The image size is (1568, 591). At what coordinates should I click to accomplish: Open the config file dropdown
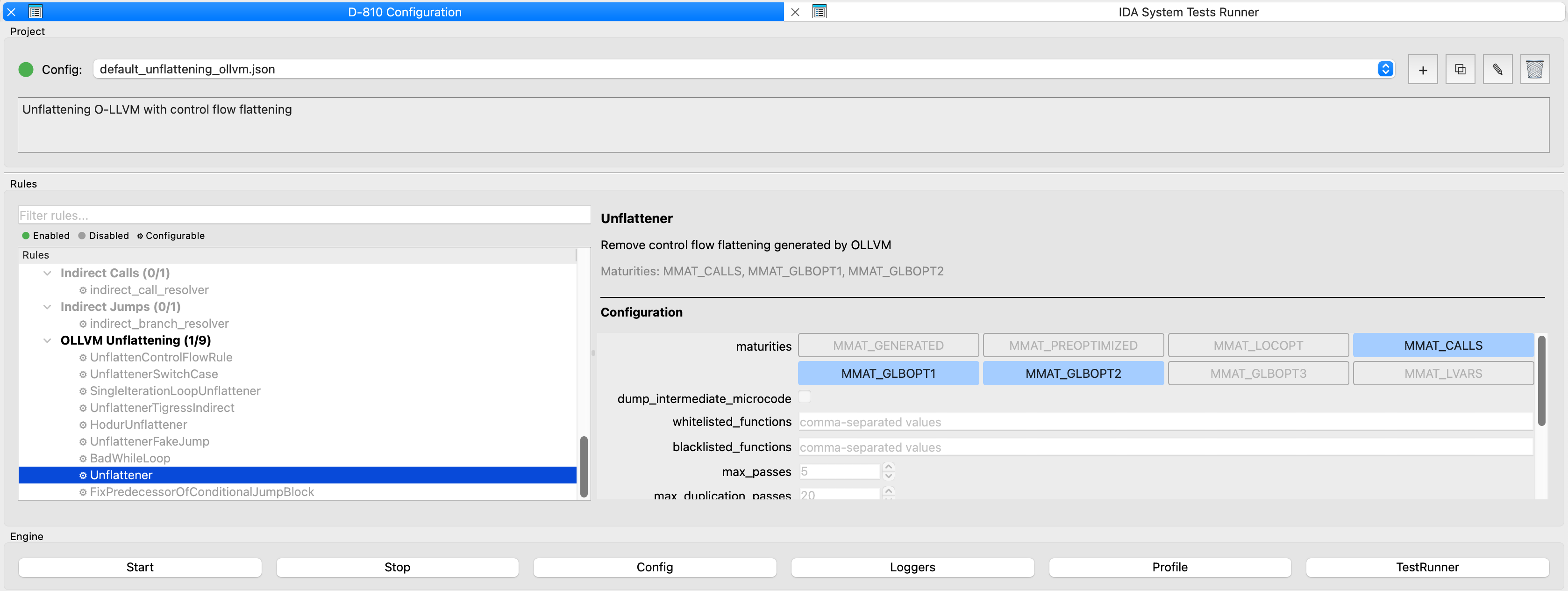(1386, 69)
